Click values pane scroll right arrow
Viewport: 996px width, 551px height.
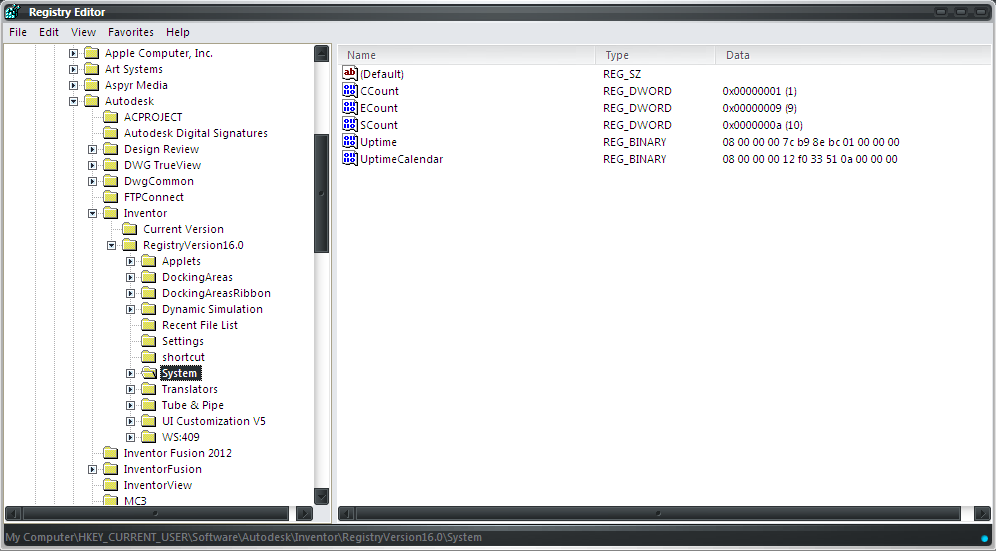[982, 513]
